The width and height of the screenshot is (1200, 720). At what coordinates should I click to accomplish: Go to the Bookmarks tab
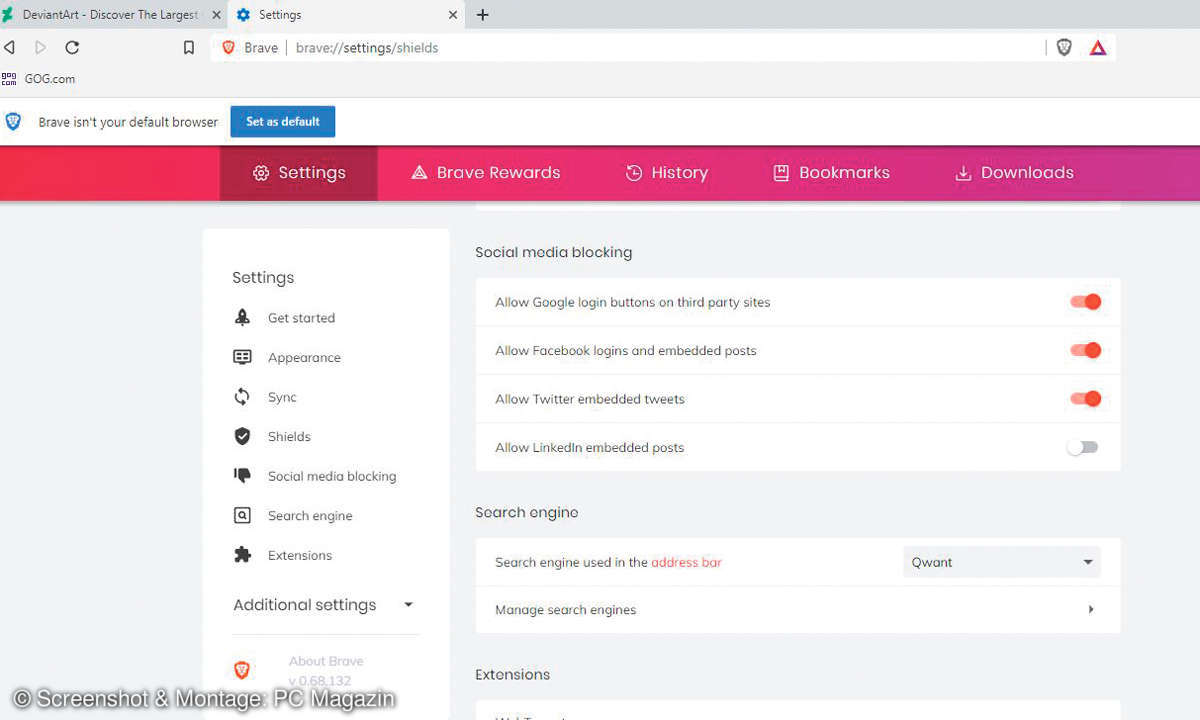tap(832, 173)
